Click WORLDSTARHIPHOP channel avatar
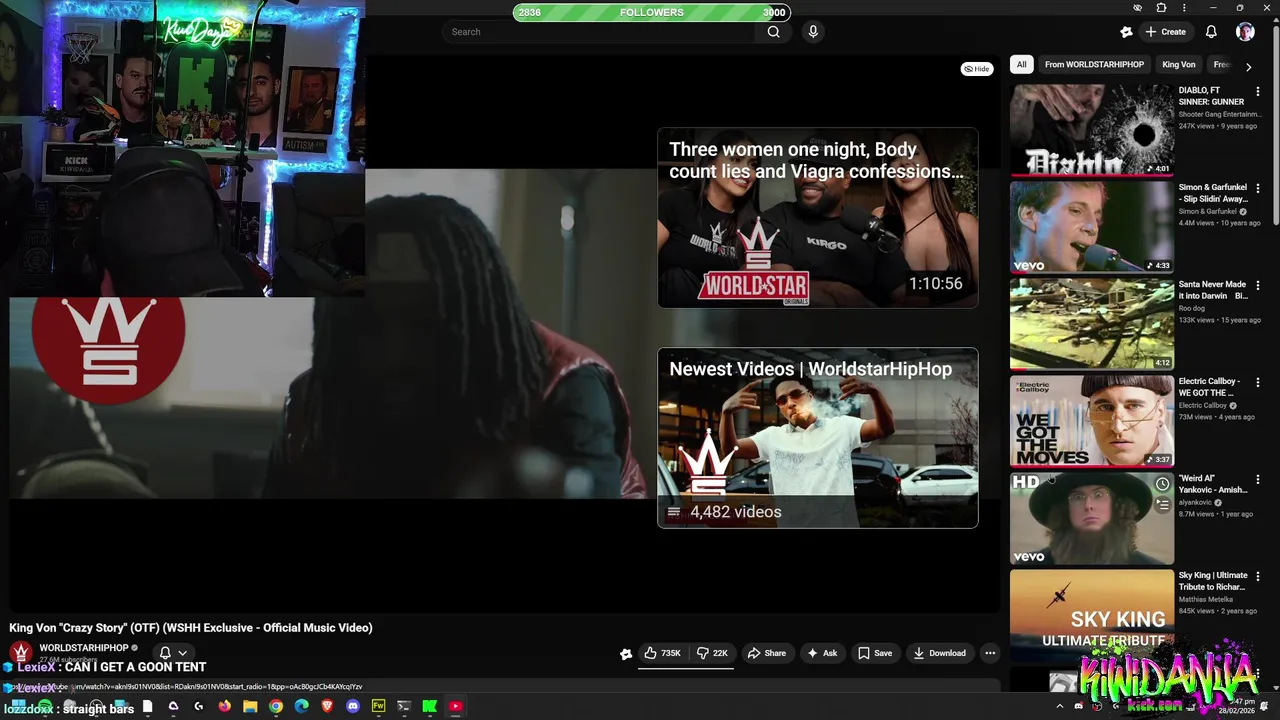Screen dimensions: 1280x720 pyautogui.click(x=20, y=653)
